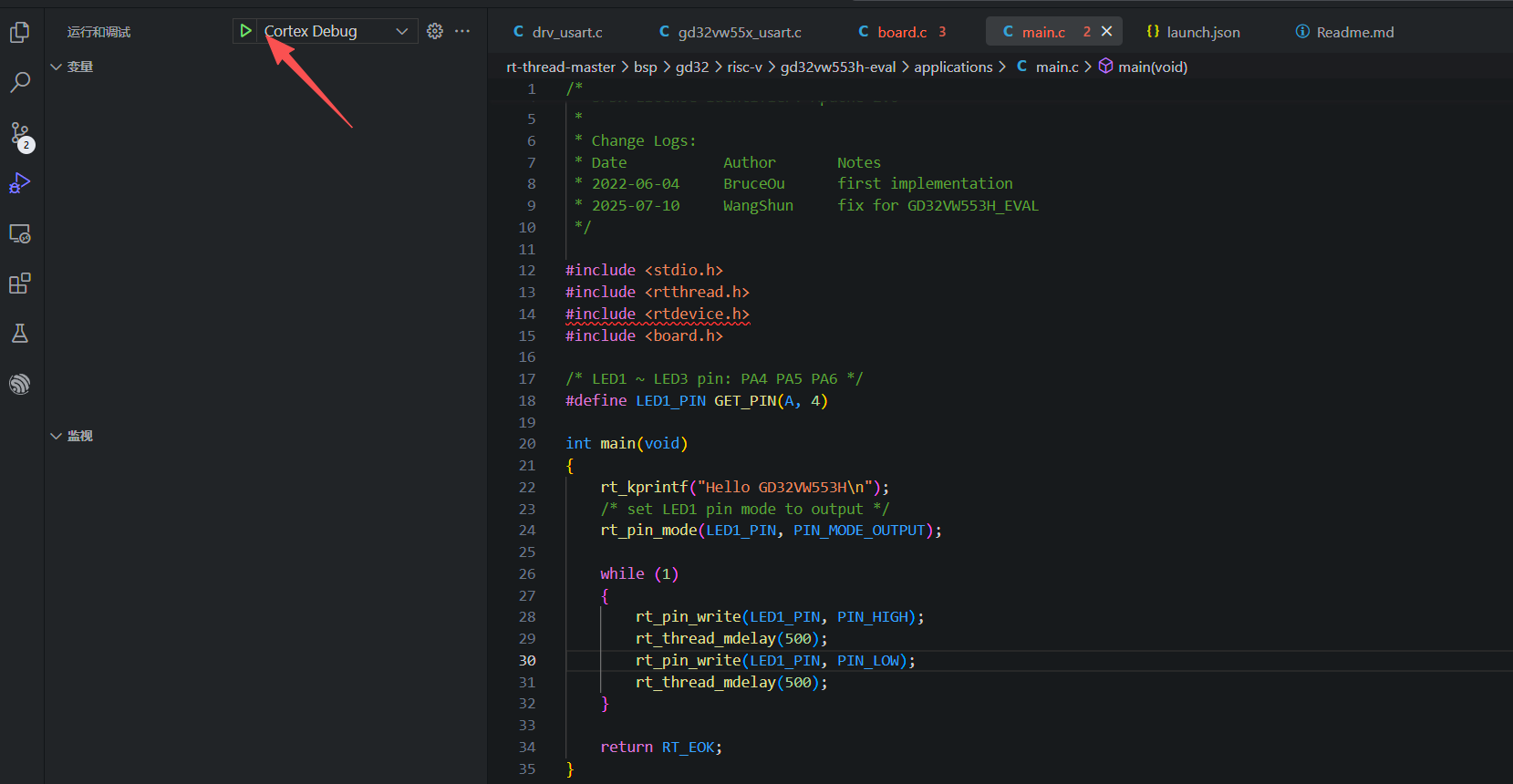
Task: Close the main.c editor tab
Action: (x=1106, y=31)
